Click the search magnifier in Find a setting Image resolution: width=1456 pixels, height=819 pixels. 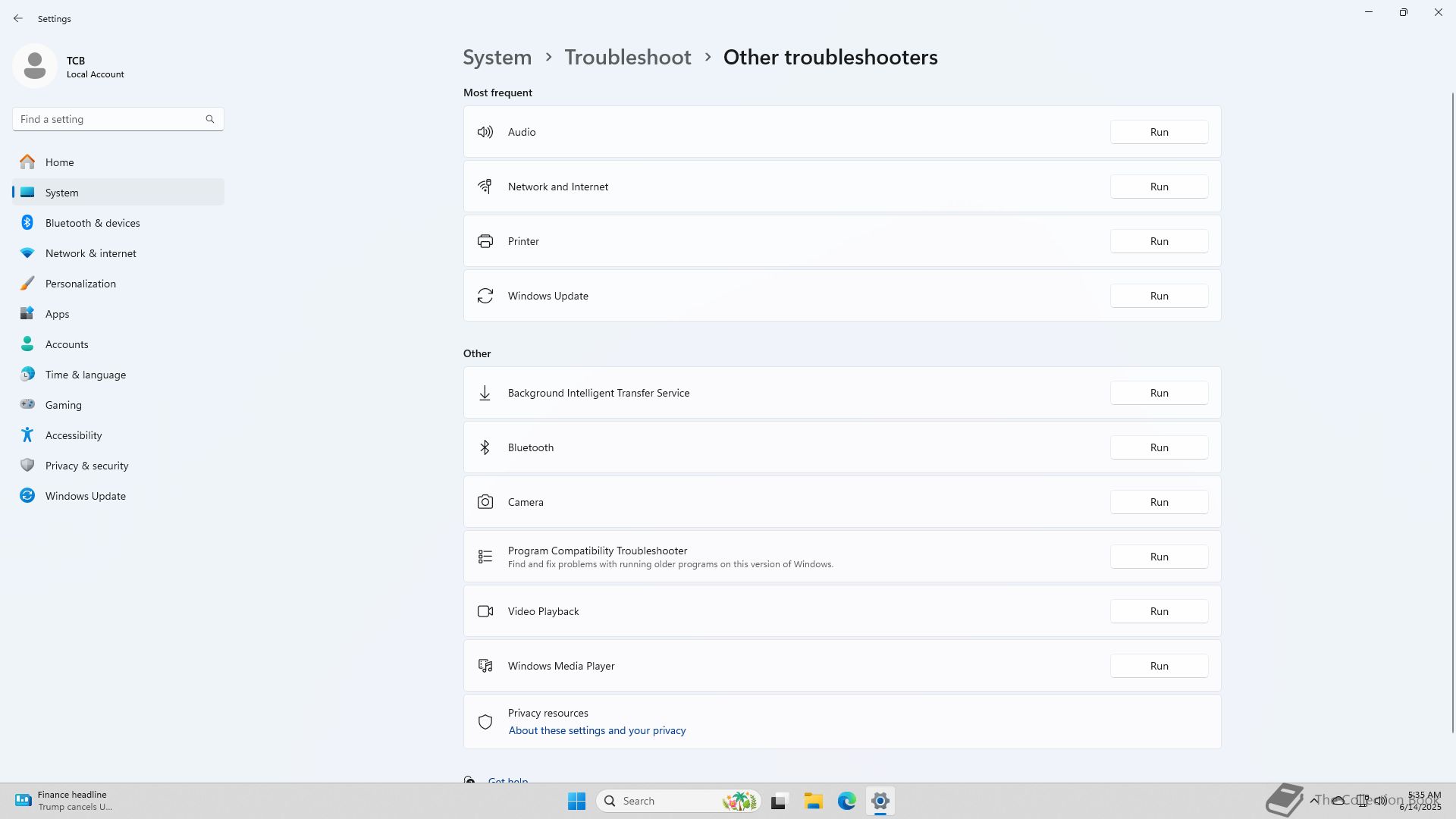coord(210,119)
